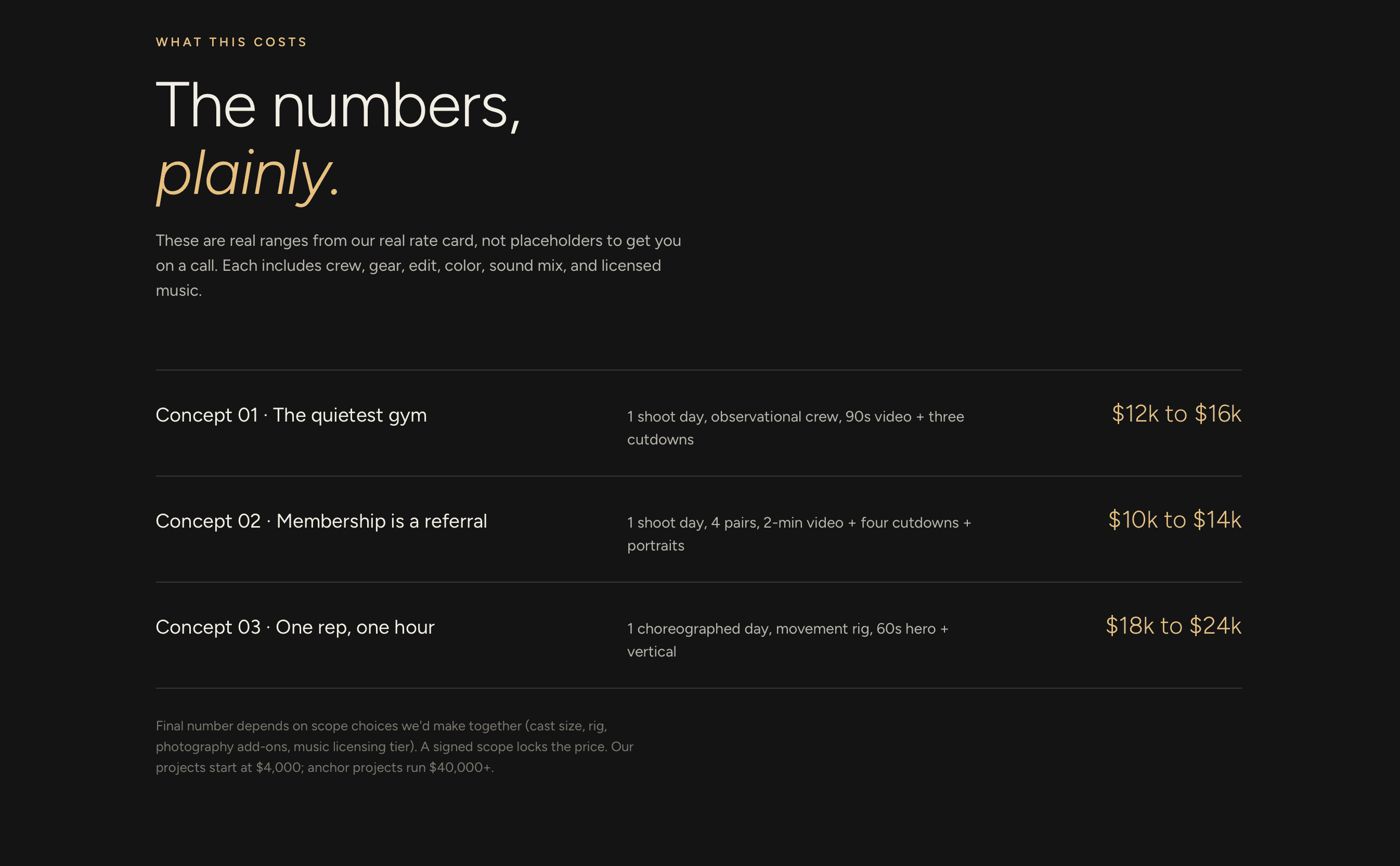Open Concept 02 · Membership is a referral
Image resolution: width=1400 pixels, height=866 pixels.
698,529
